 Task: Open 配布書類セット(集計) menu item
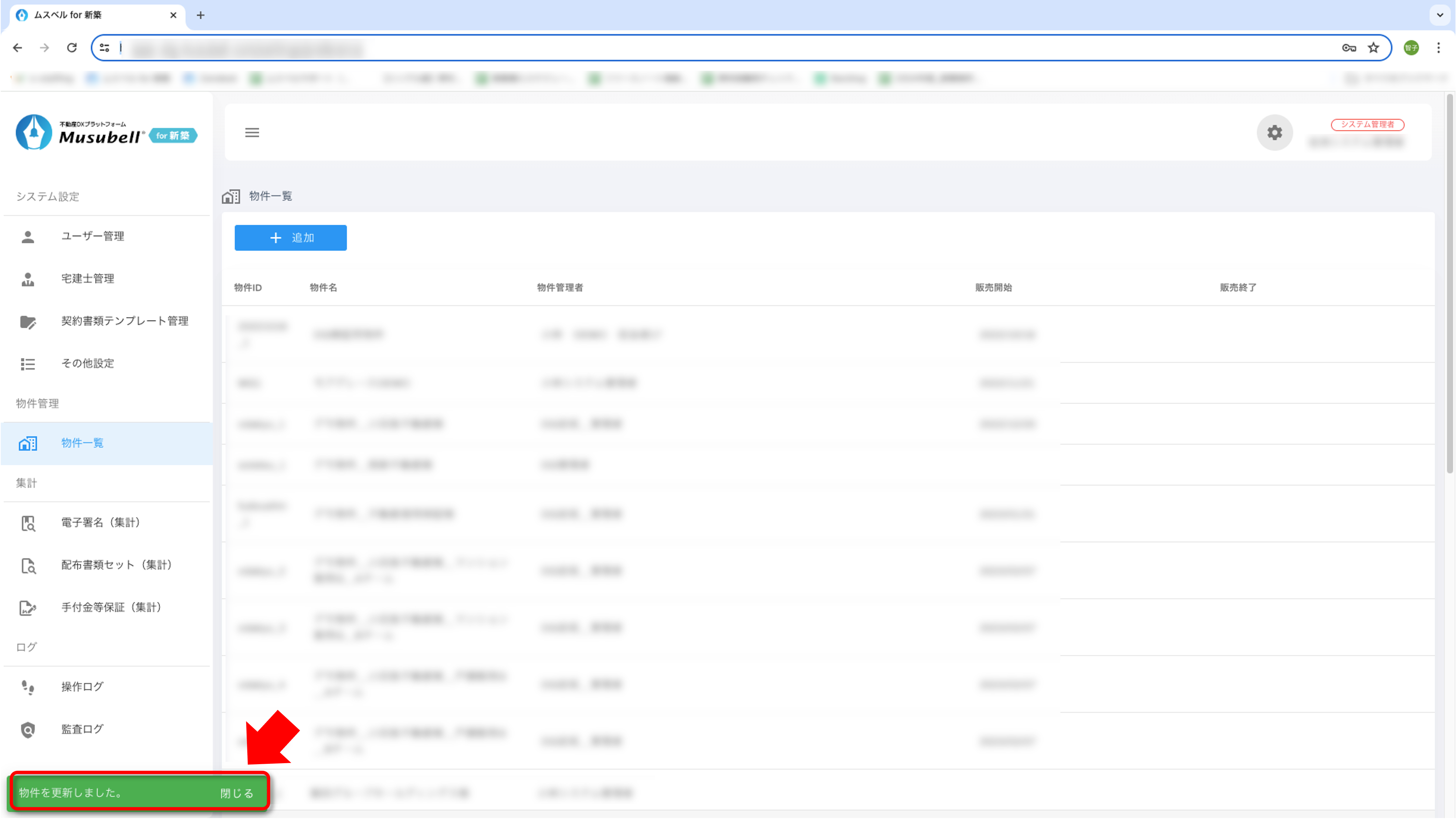[116, 565]
